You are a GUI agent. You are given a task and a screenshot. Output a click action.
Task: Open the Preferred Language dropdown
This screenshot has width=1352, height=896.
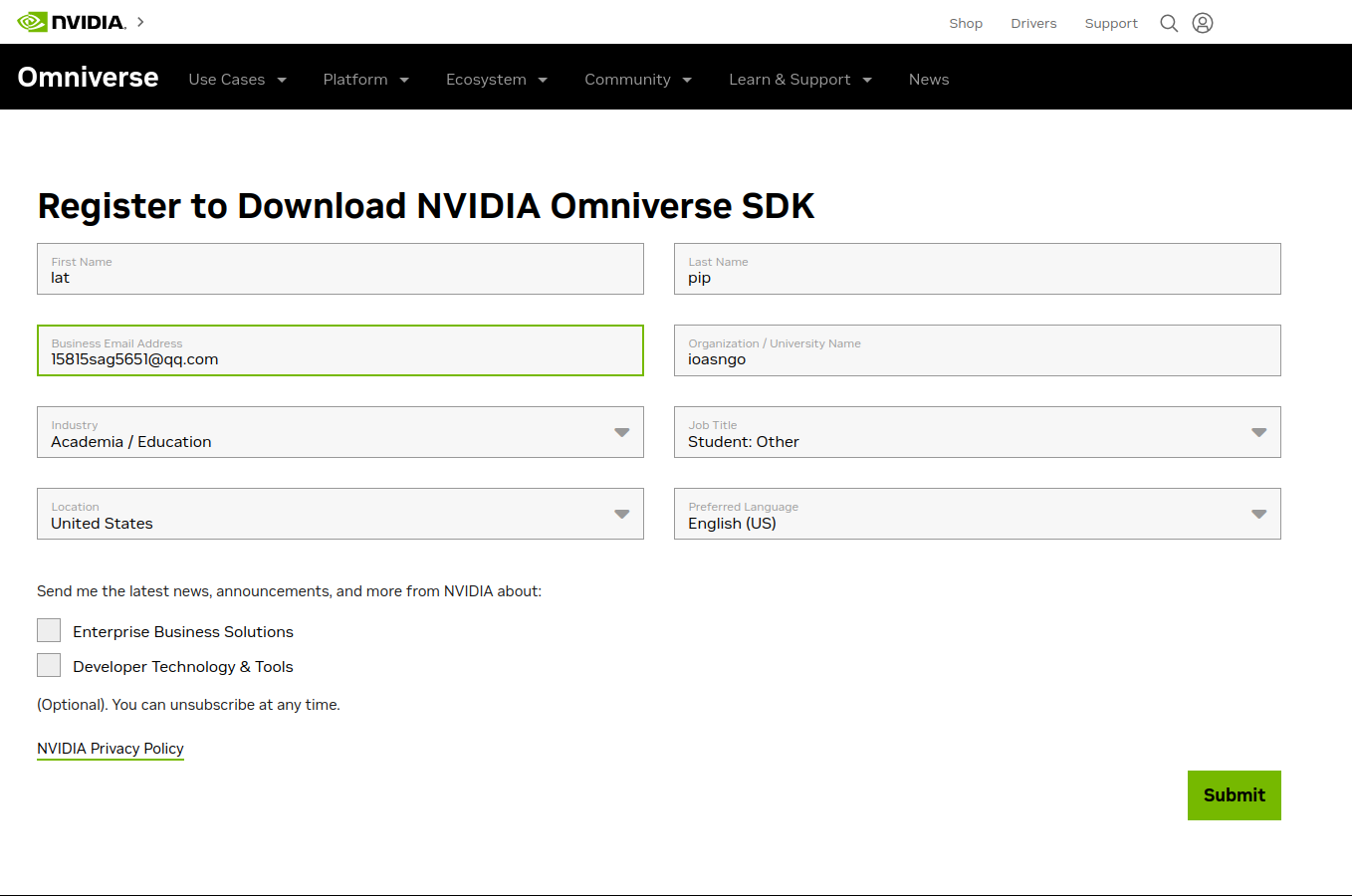click(978, 514)
